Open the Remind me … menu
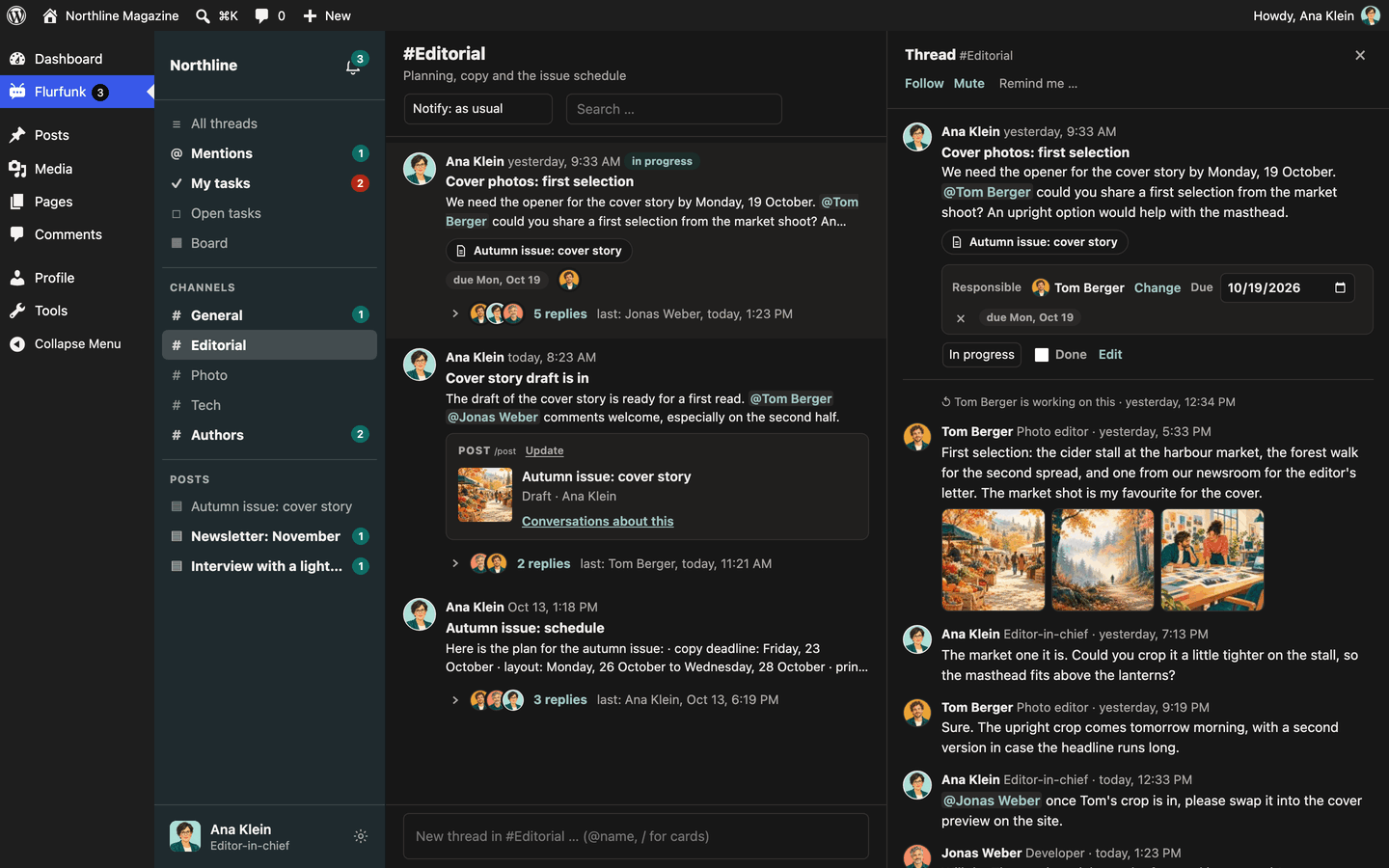Image resolution: width=1389 pixels, height=868 pixels. tap(1038, 84)
